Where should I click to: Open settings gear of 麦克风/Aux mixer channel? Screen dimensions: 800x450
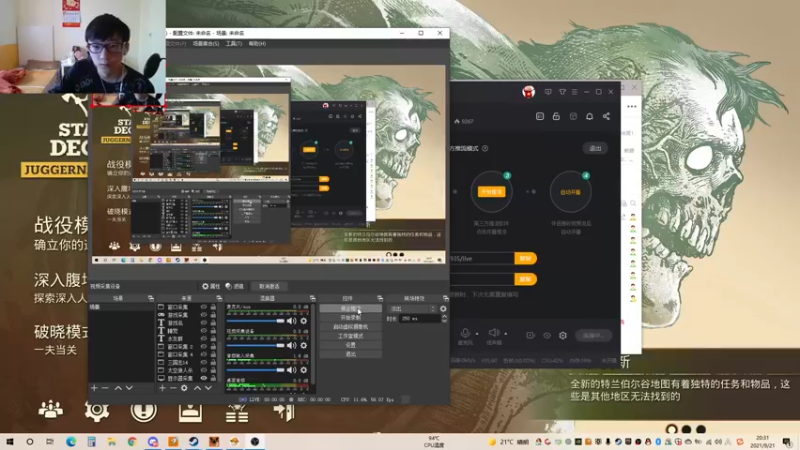(304, 321)
